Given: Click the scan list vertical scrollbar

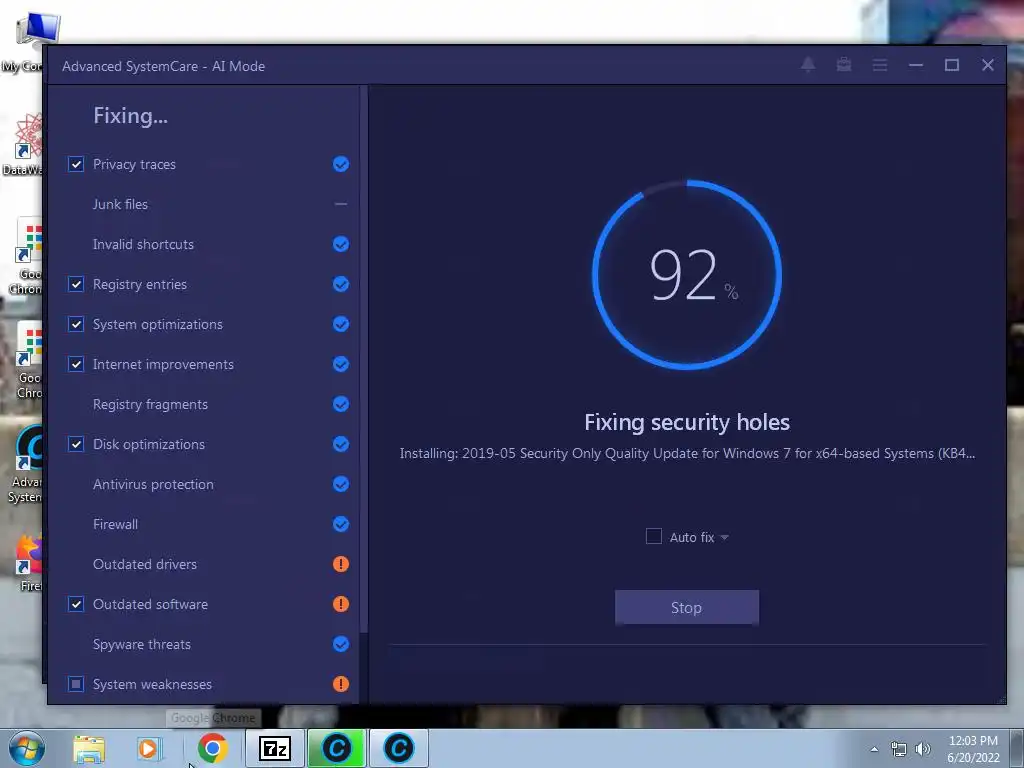Looking at the screenshot, I should [364, 359].
